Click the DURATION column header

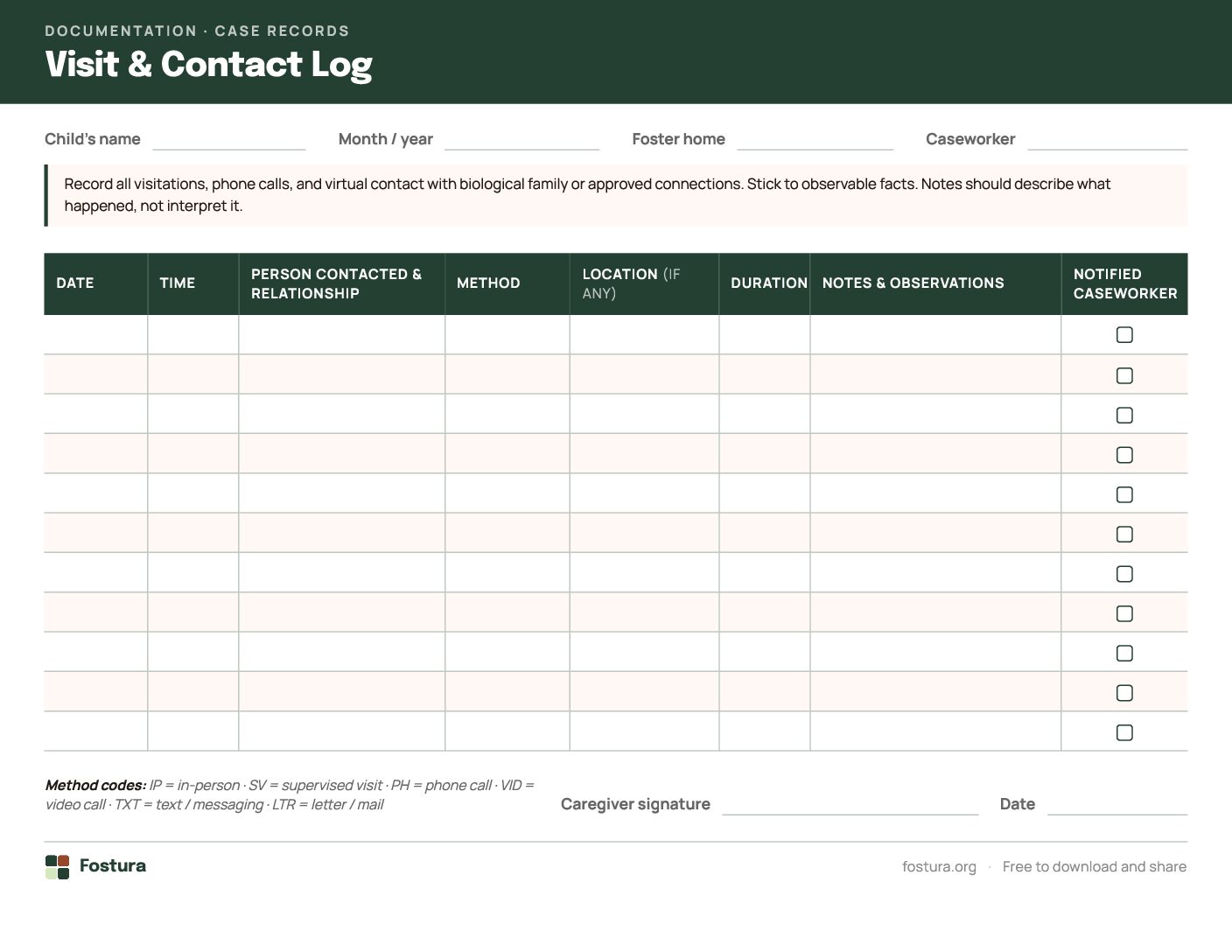tap(765, 283)
